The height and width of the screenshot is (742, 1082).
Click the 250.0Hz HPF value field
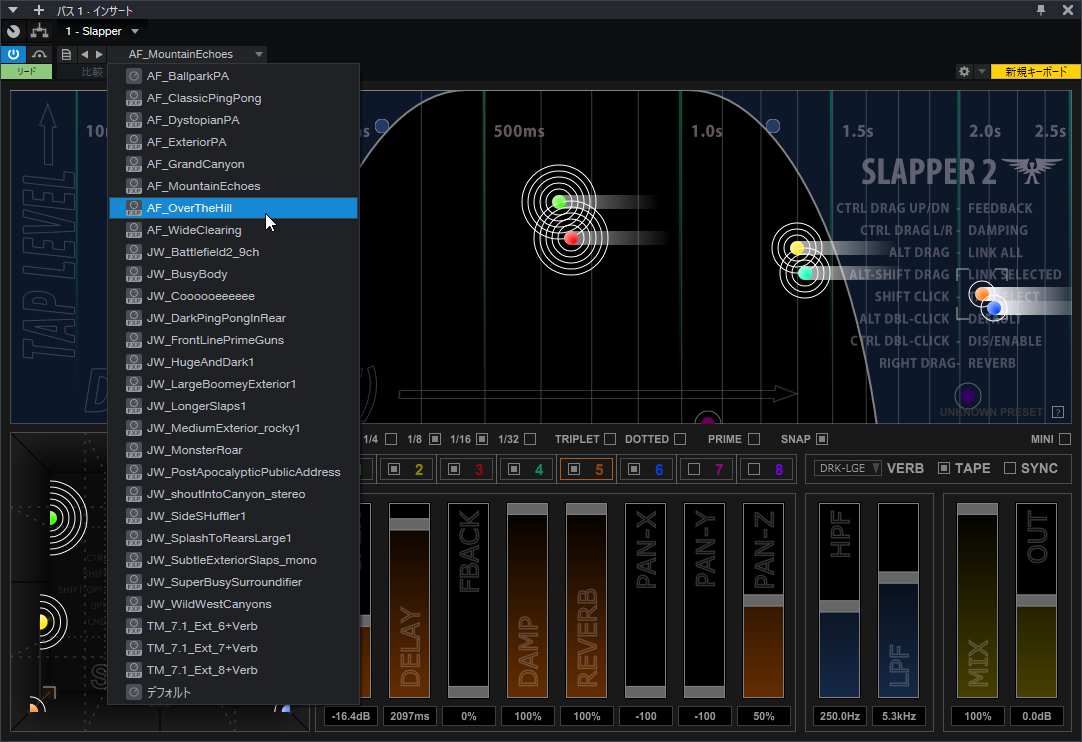840,716
